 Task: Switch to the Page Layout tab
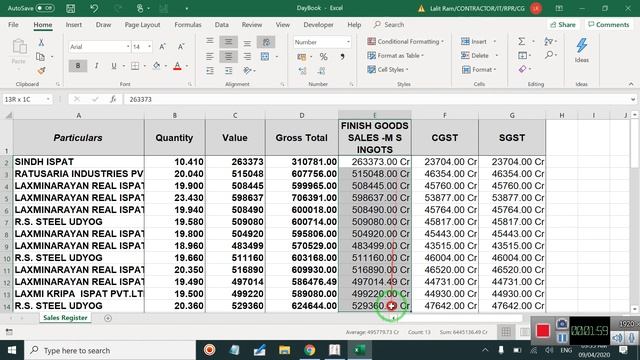(142, 24)
